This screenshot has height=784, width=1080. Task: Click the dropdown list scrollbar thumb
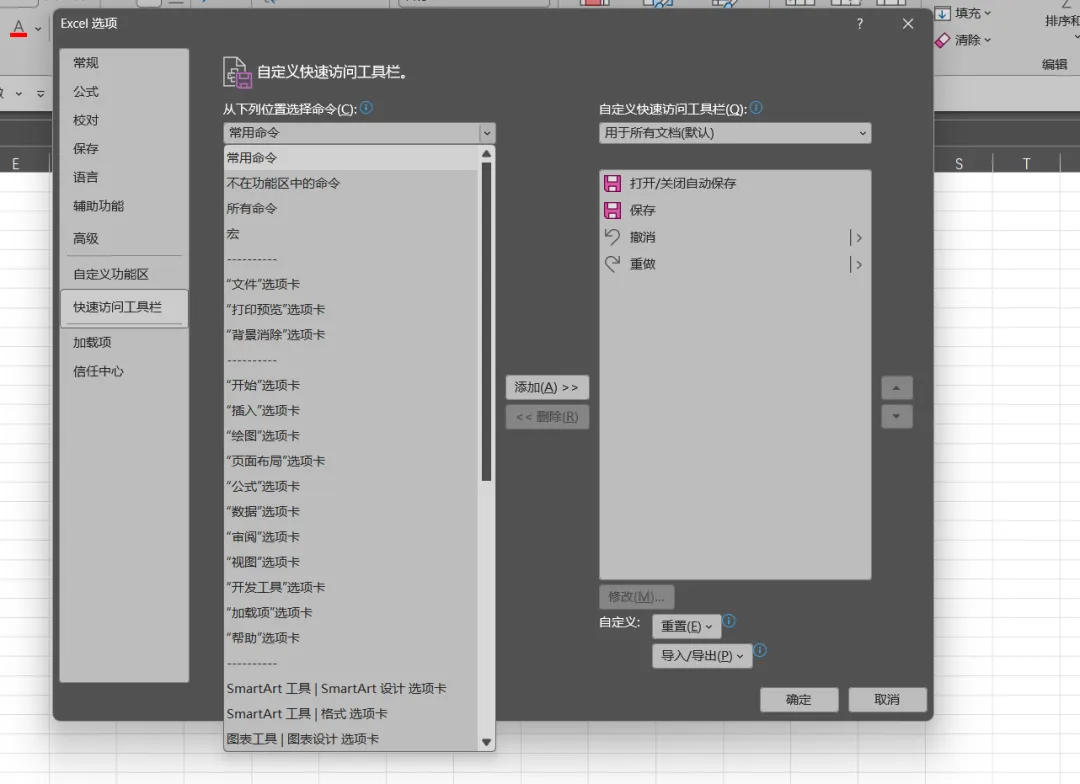click(x=486, y=322)
